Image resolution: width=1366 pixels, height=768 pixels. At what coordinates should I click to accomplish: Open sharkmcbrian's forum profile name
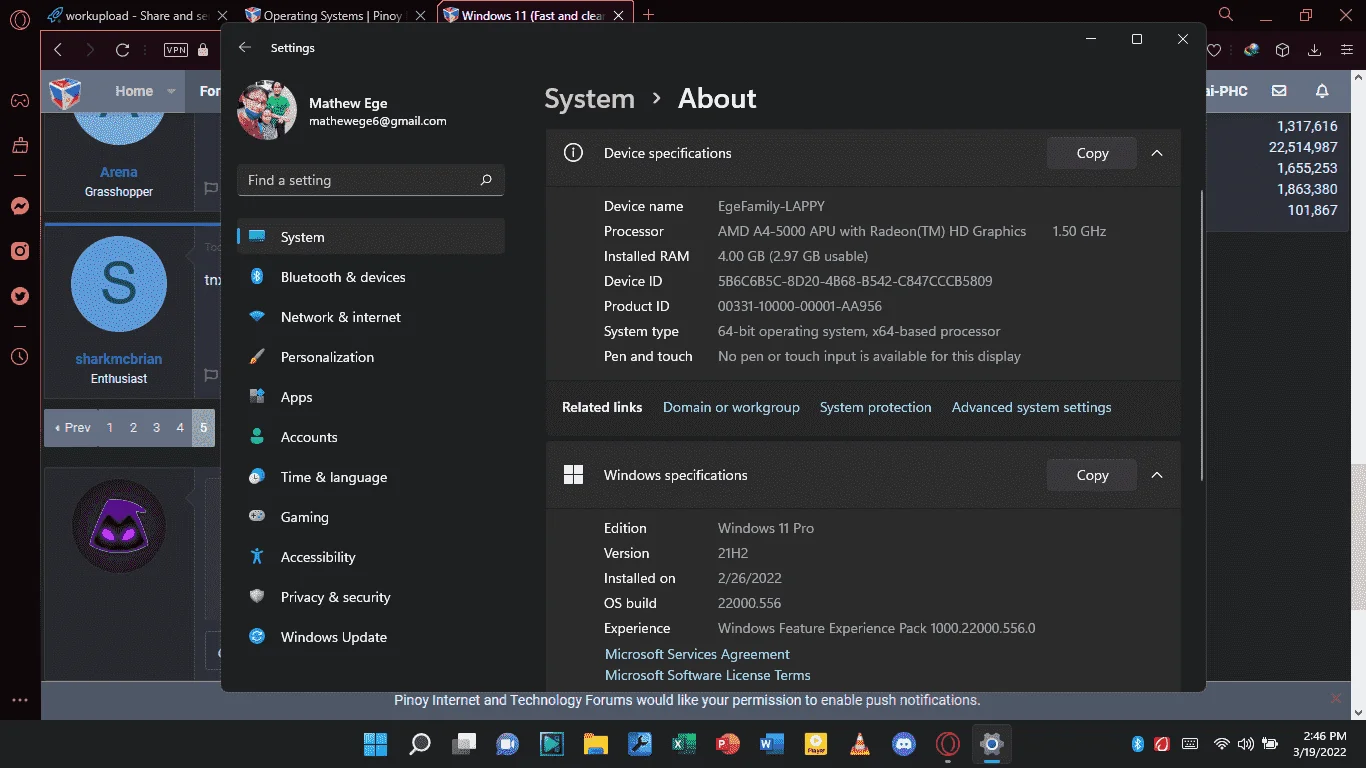pos(119,359)
